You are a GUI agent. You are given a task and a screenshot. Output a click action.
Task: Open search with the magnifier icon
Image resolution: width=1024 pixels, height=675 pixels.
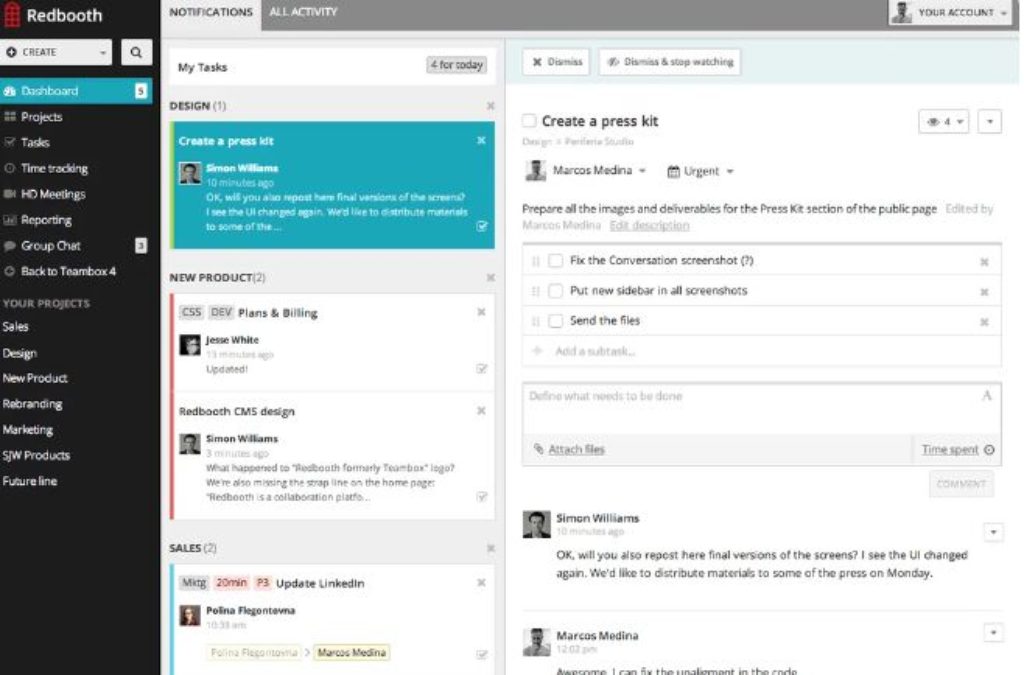tap(136, 52)
